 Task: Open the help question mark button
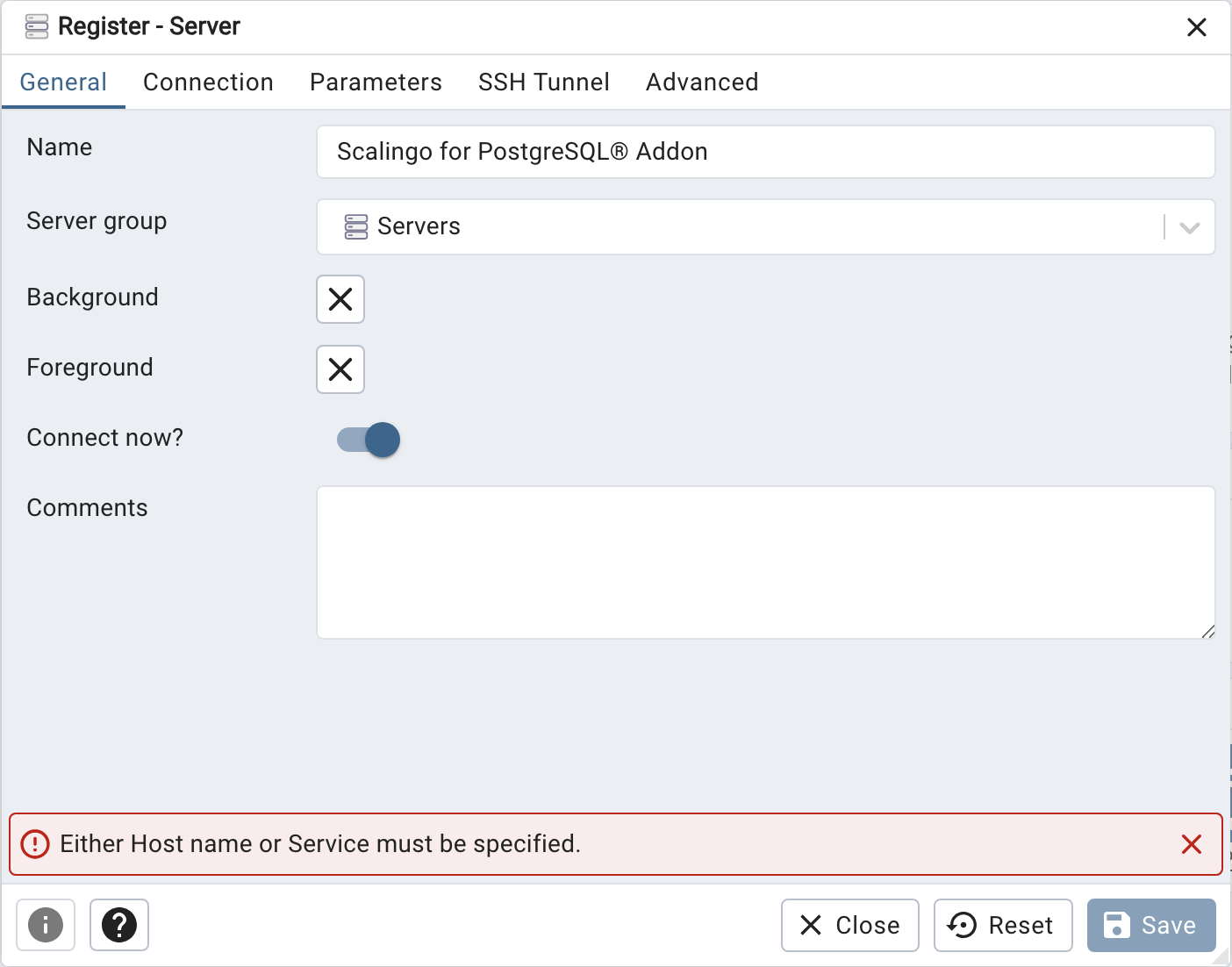(x=119, y=925)
